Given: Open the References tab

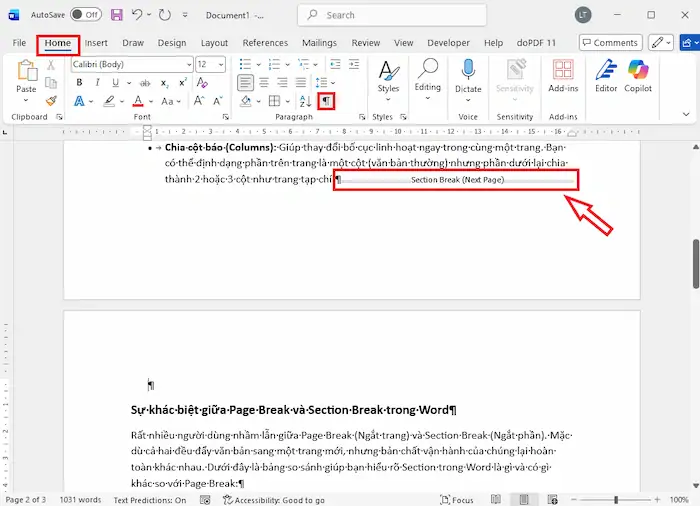Looking at the screenshot, I should tap(265, 43).
